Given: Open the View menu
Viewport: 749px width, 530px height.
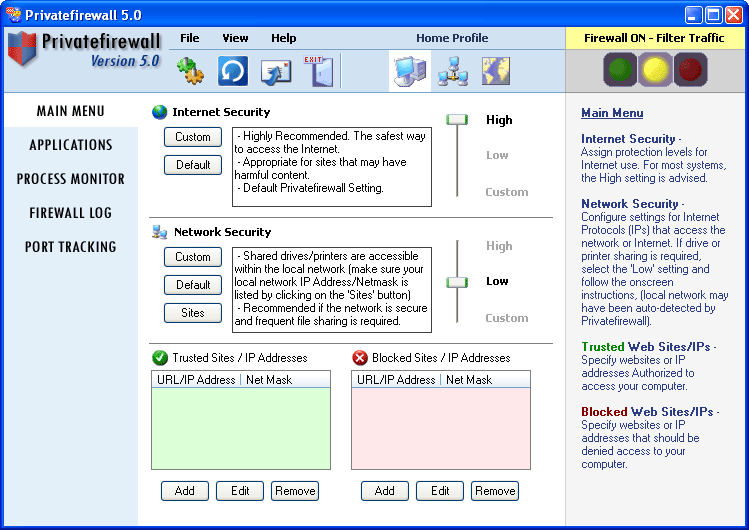Looking at the screenshot, I should point(235,38).
